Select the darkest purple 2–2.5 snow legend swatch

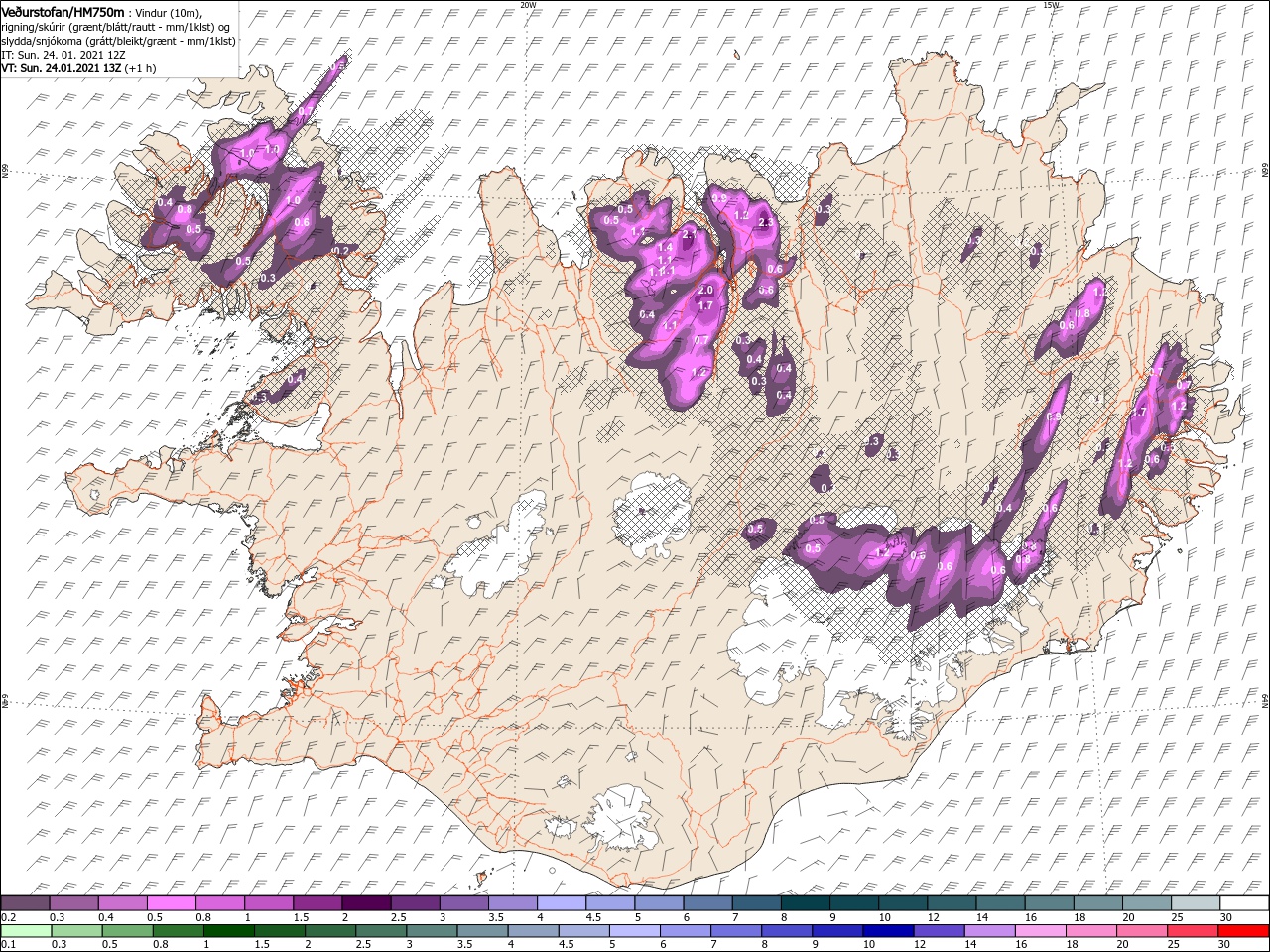[x=365, y=903]
